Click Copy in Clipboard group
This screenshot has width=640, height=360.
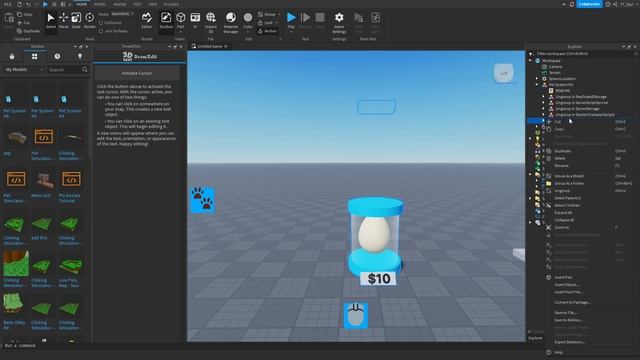(x=25, y=15)
